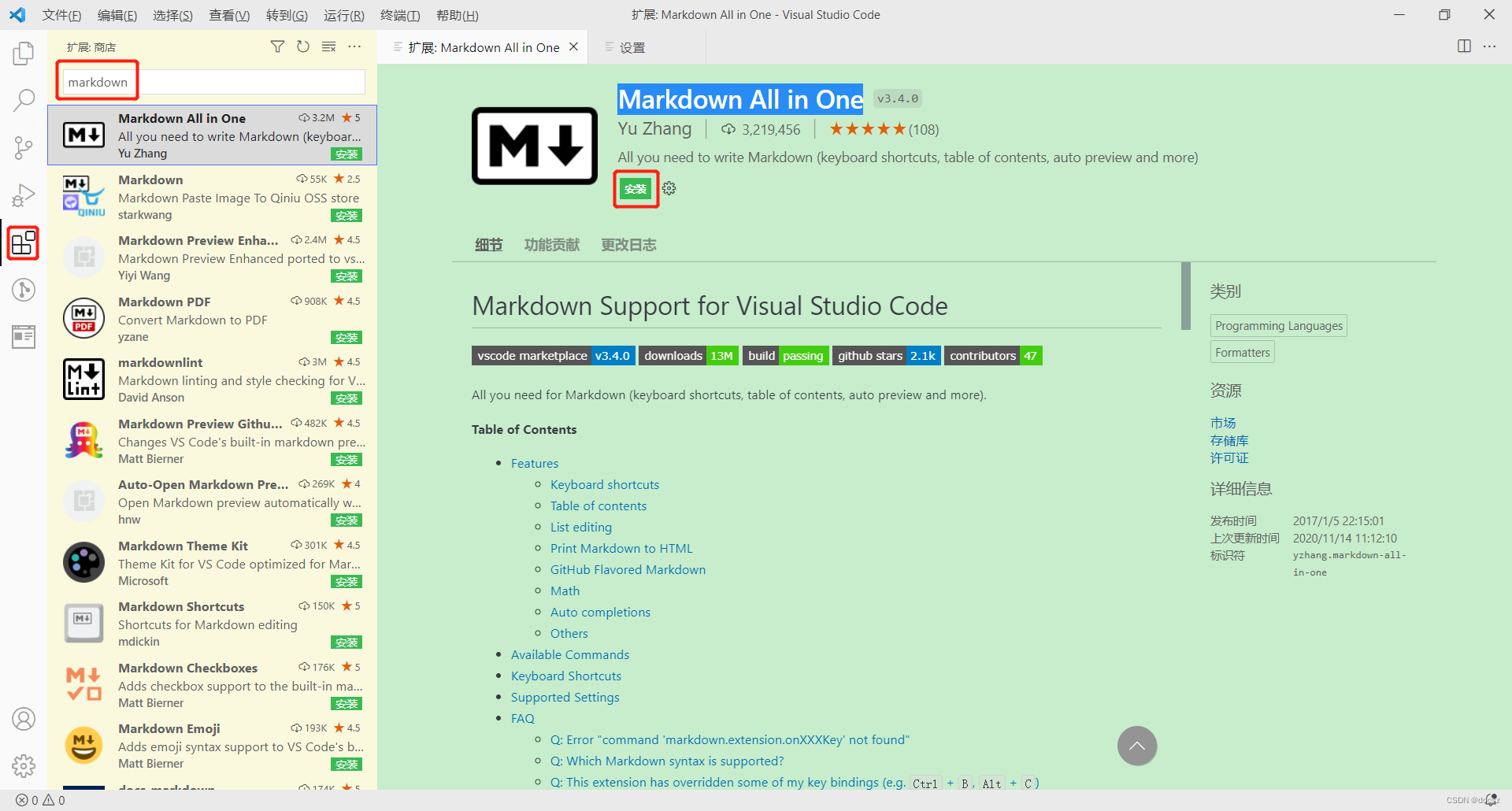
Task: Click the Yu Zhang publisher name
Action: click(x=654, y=129)
